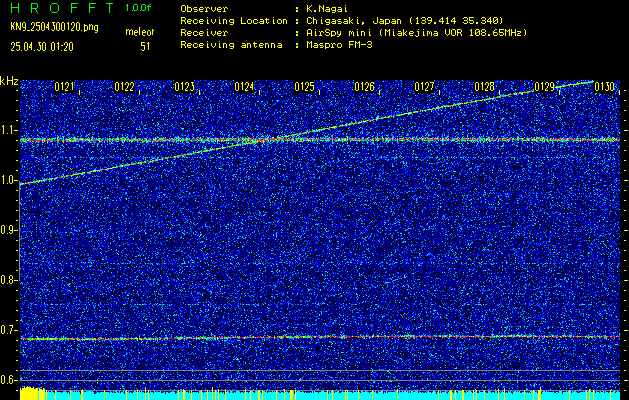Click the kHz axis unit label
This screenshot has height=400, width=629.
point(9,81)
